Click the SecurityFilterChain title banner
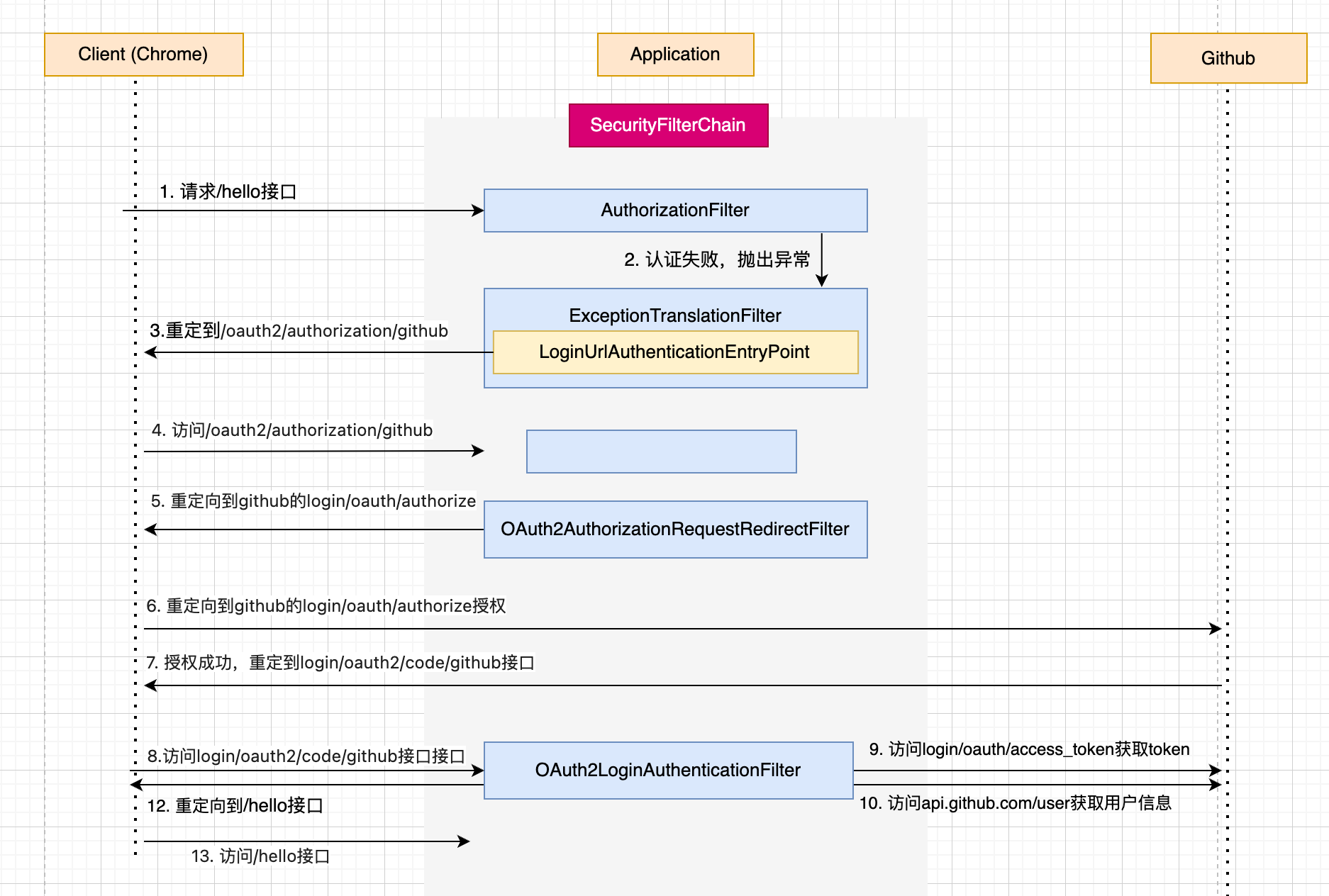Screen dimensions: 1329x896 tap(668, 125)
